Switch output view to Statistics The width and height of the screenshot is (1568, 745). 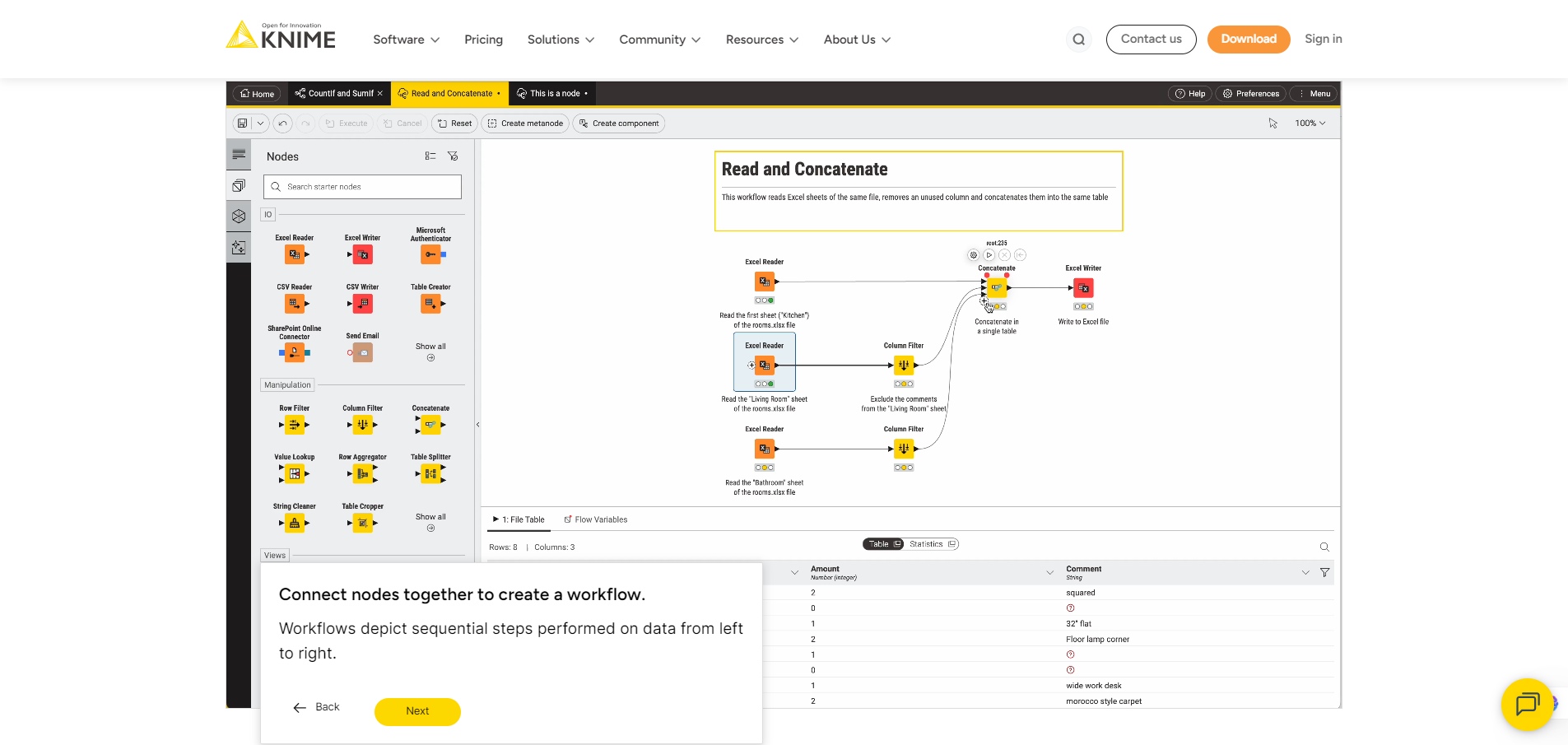pos(932,544)
